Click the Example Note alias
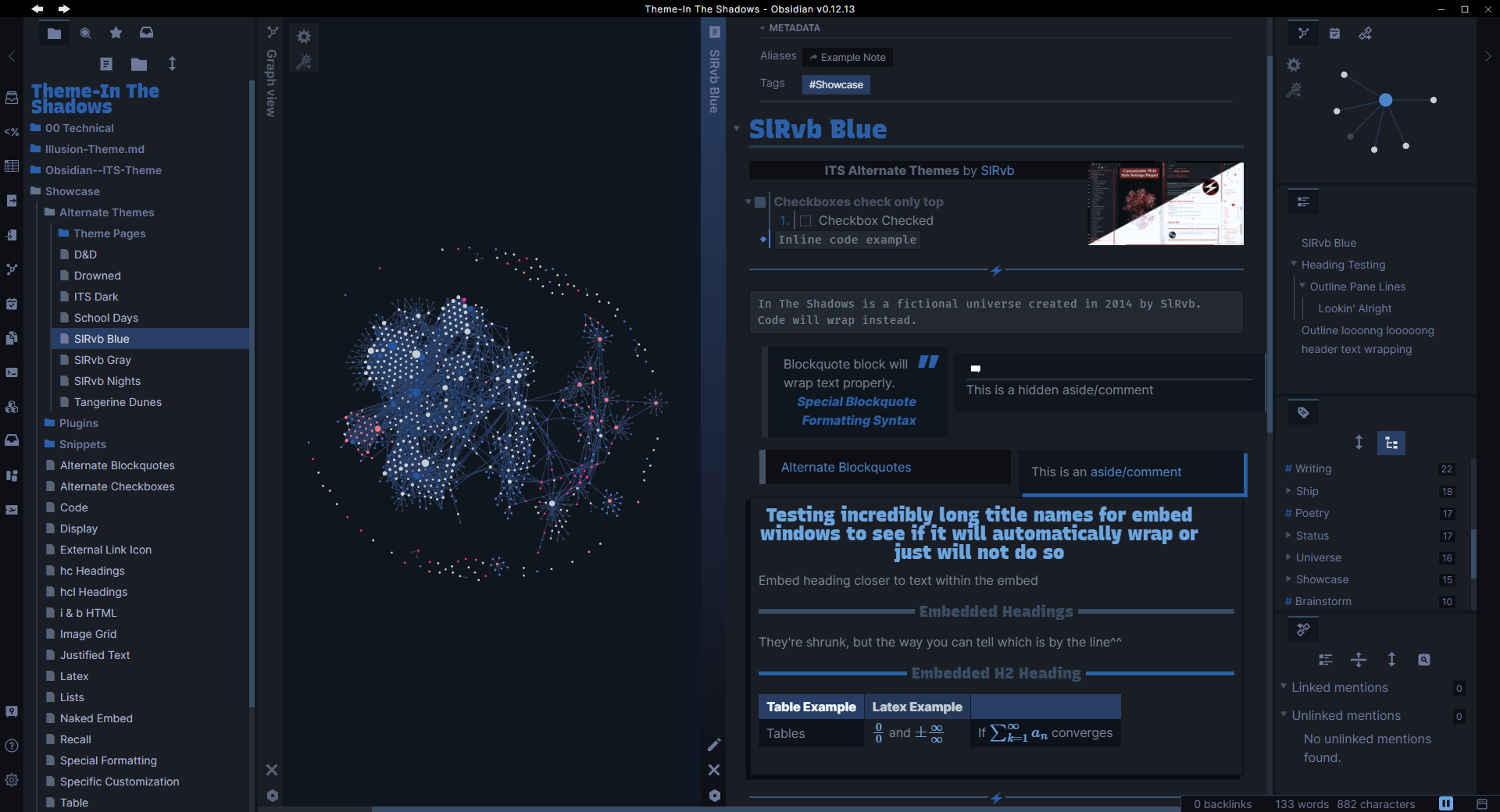 [x=848, y=57]
